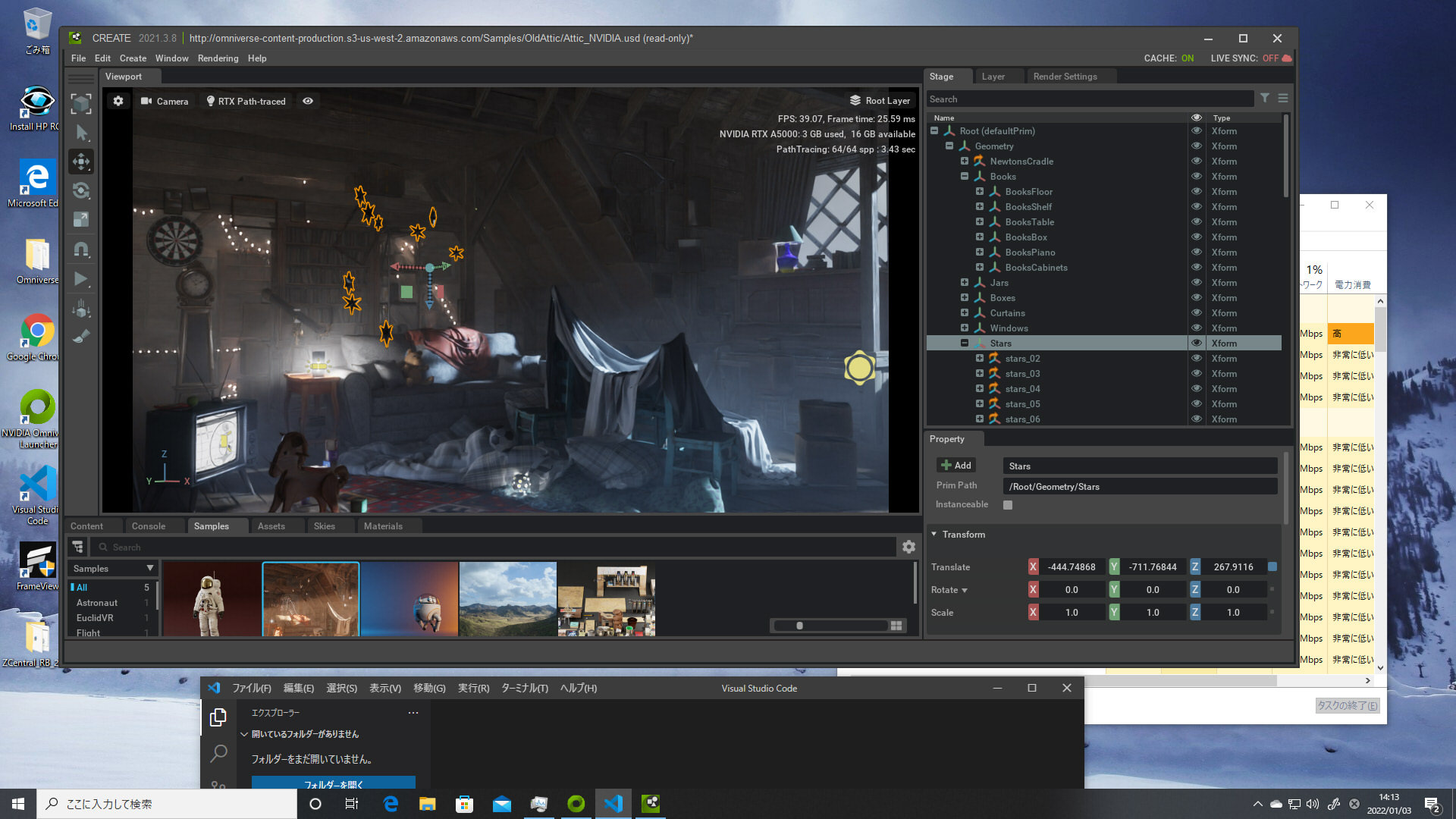The image size is (1456, 819).
Task: Collapse the Geometry tree node
Action: coord(949,146)
